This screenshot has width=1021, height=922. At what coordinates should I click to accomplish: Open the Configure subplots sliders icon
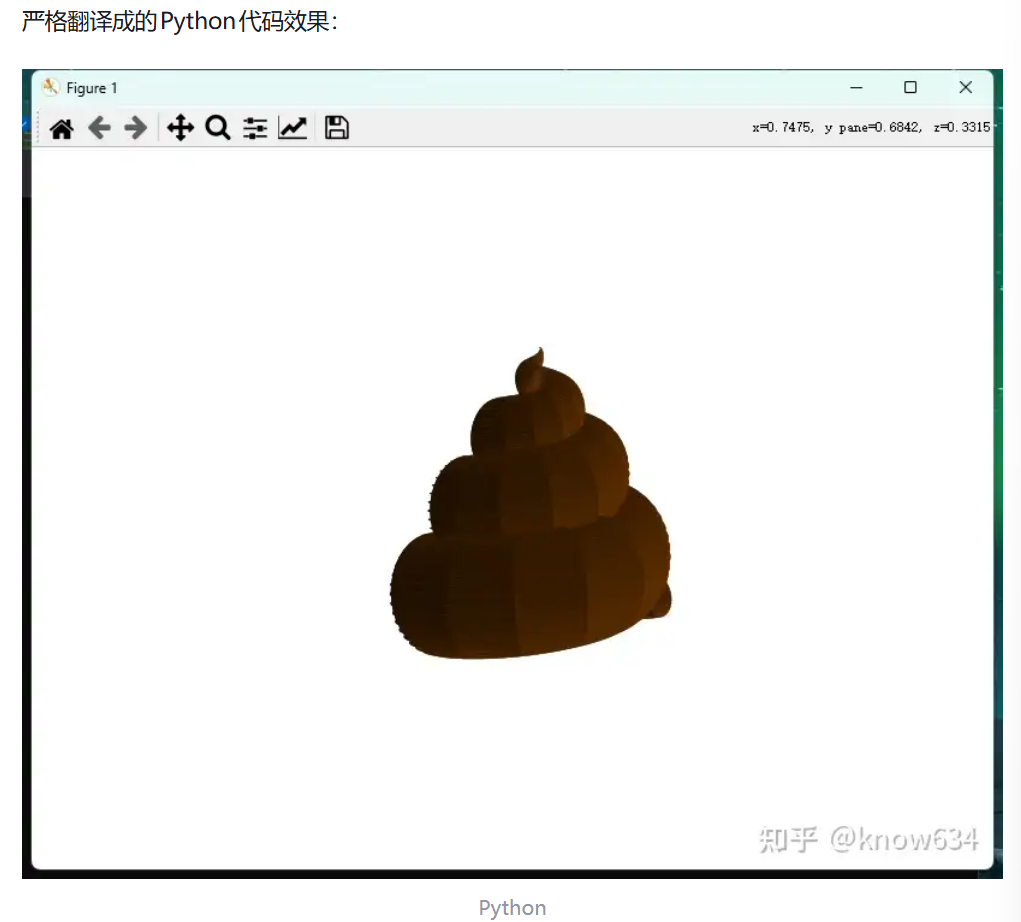coord(255,128)
